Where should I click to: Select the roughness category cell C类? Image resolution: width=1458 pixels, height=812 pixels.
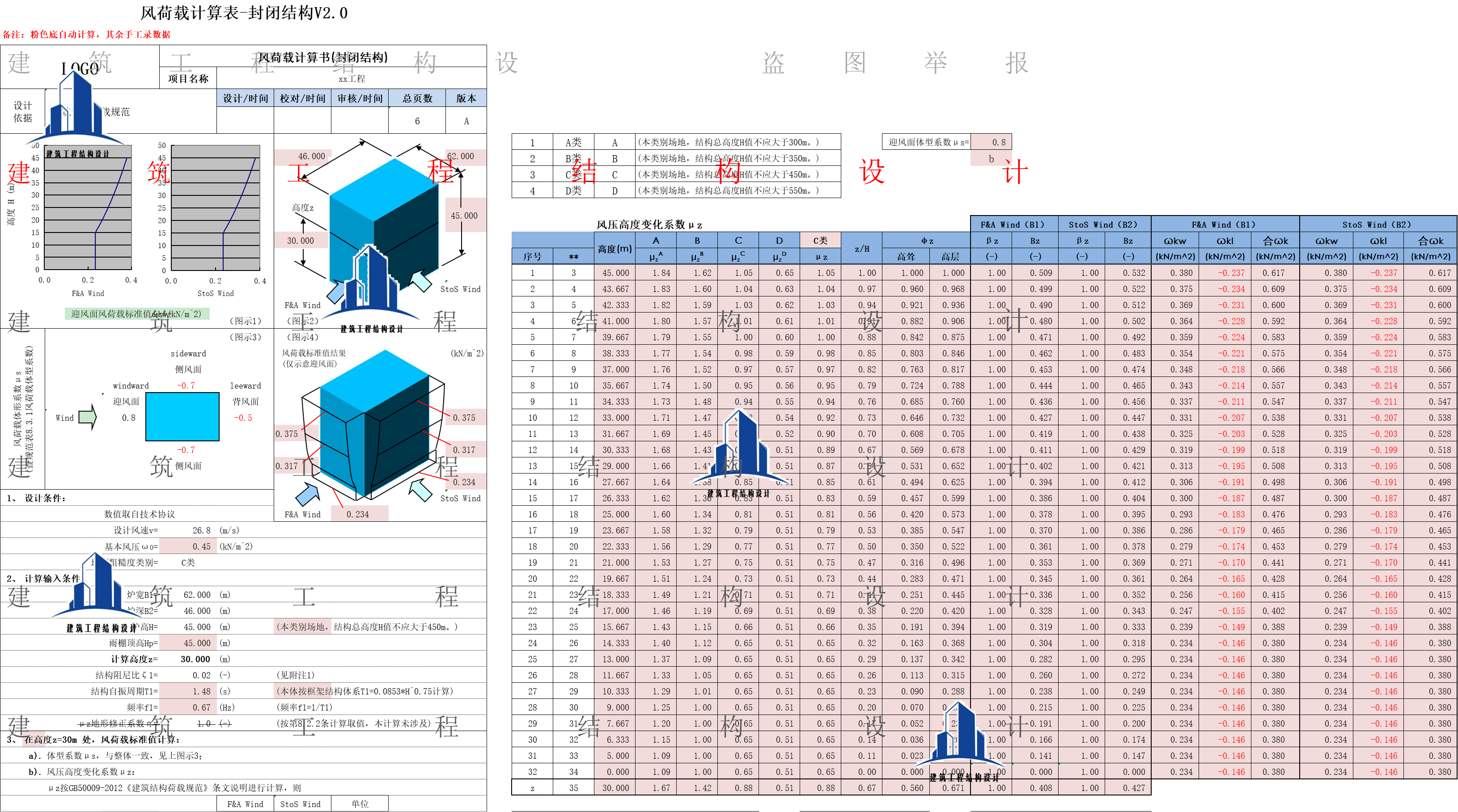[188, 562]
